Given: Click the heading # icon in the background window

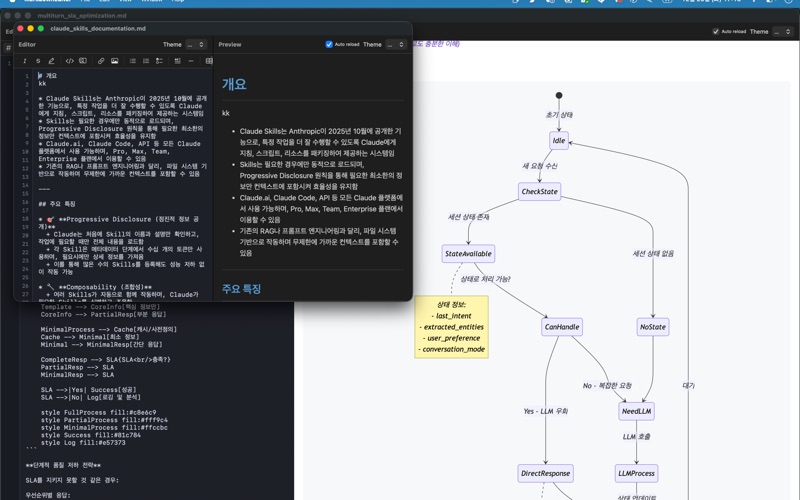Looking at the screenshot, I should (8, 47).
